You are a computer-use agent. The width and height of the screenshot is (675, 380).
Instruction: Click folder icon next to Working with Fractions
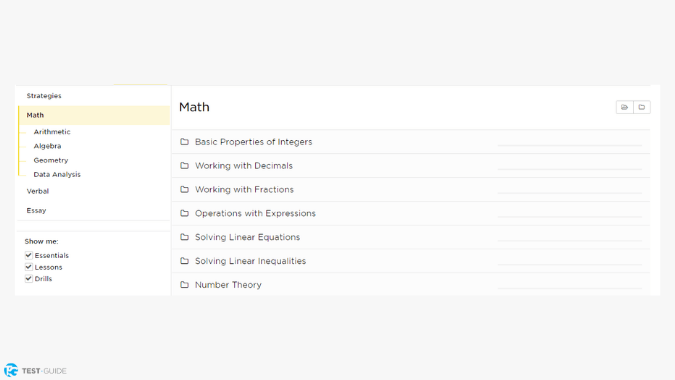coord(185,189)
